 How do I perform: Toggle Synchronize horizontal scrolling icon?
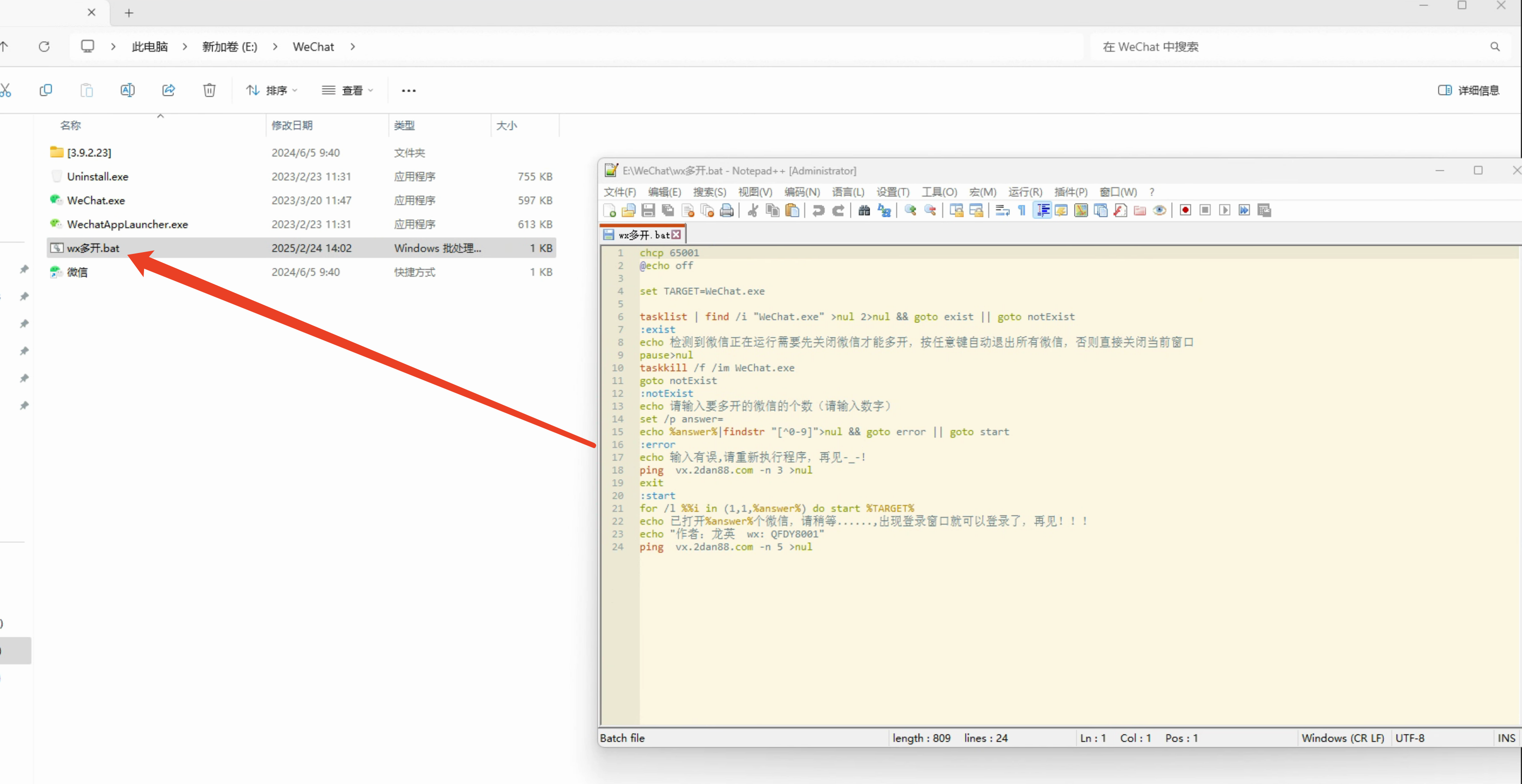pos(976,210)
